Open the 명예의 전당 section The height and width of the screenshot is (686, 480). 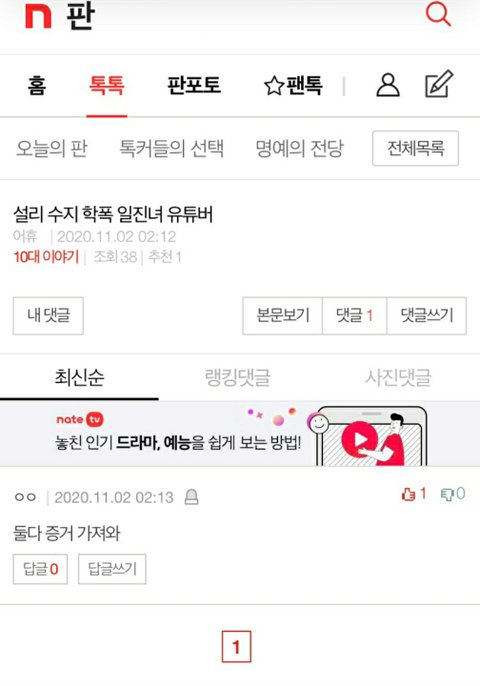[x=299, y=148]
